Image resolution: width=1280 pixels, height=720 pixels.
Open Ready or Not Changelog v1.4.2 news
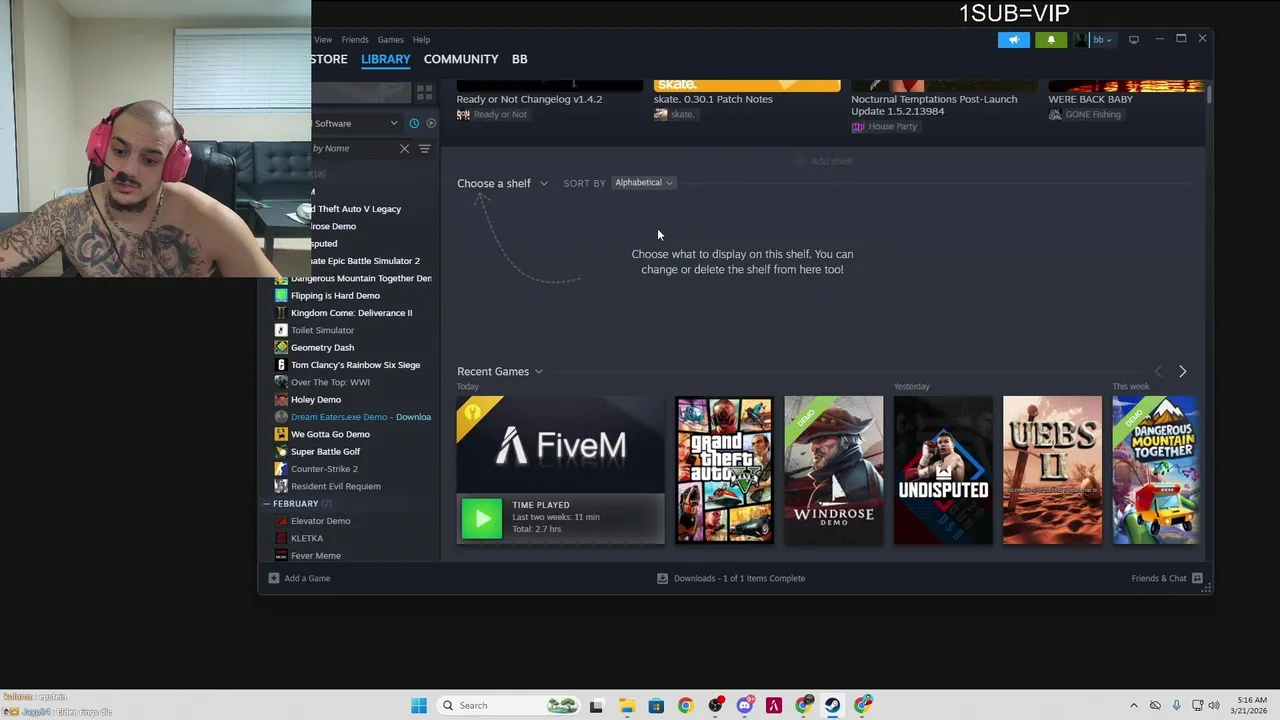(x=529, y=99)
